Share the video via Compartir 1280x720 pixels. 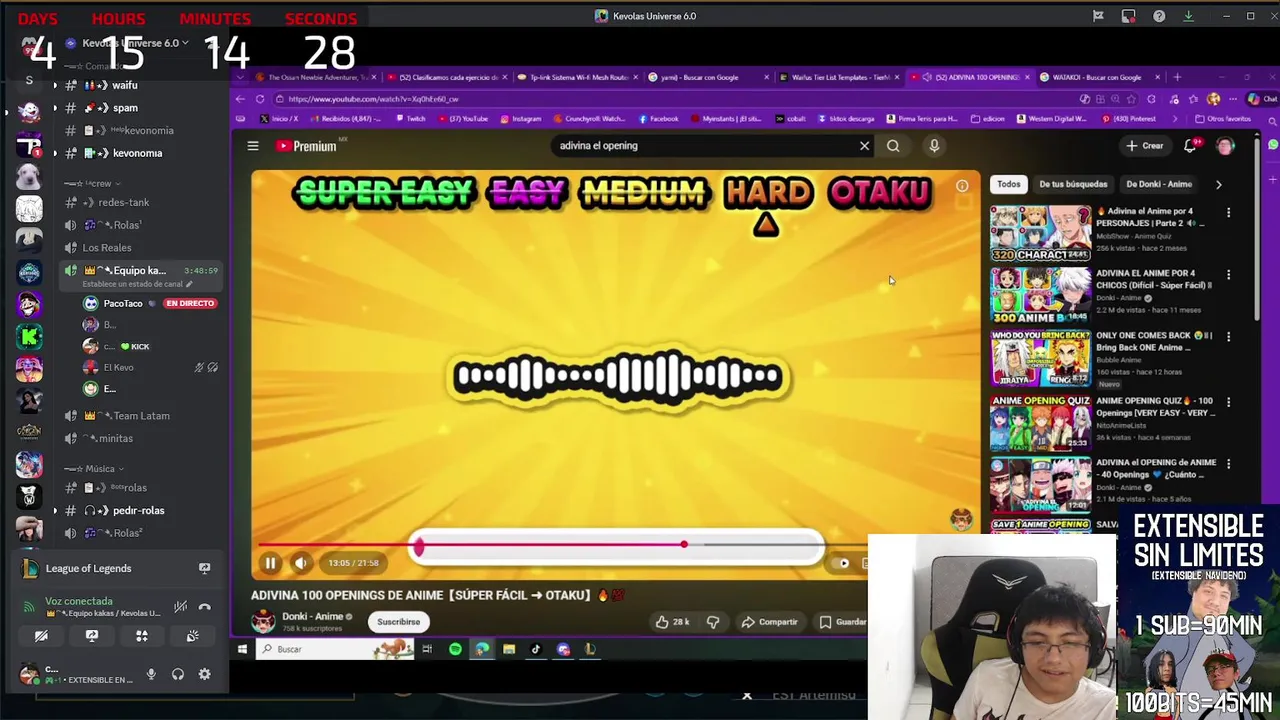tap(769, 622)
